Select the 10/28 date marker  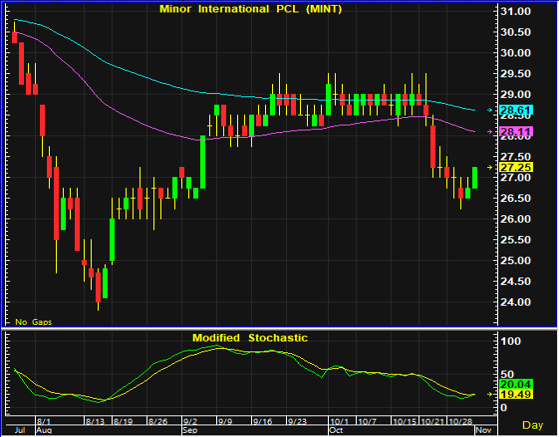click(460, 421)
